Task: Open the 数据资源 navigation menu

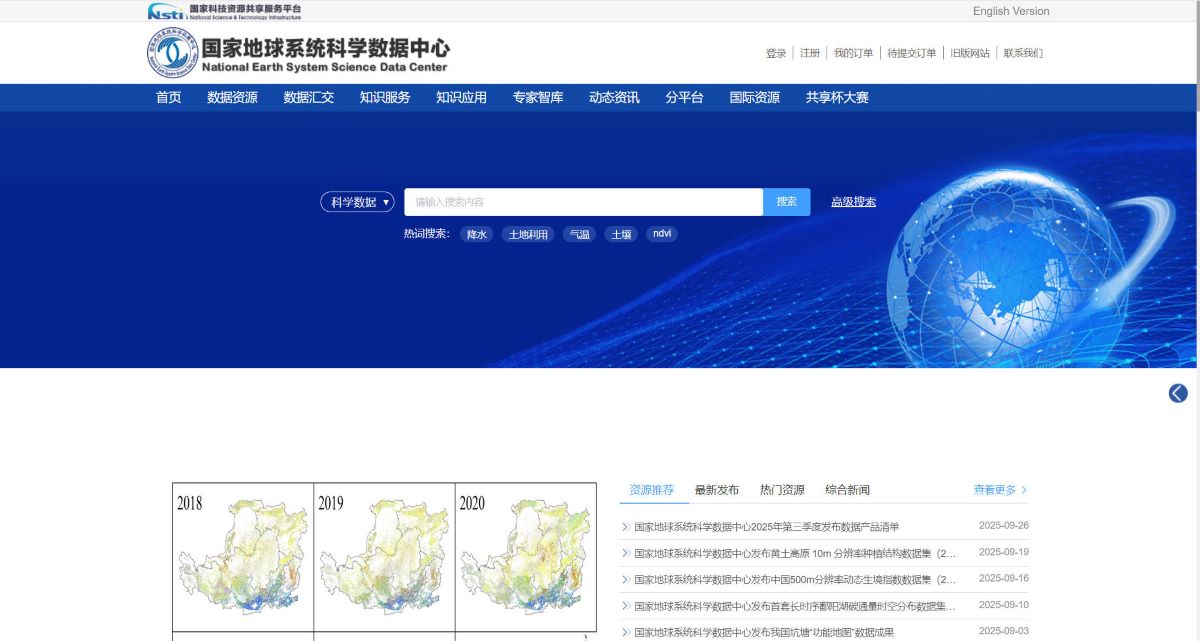Action: 232,98
